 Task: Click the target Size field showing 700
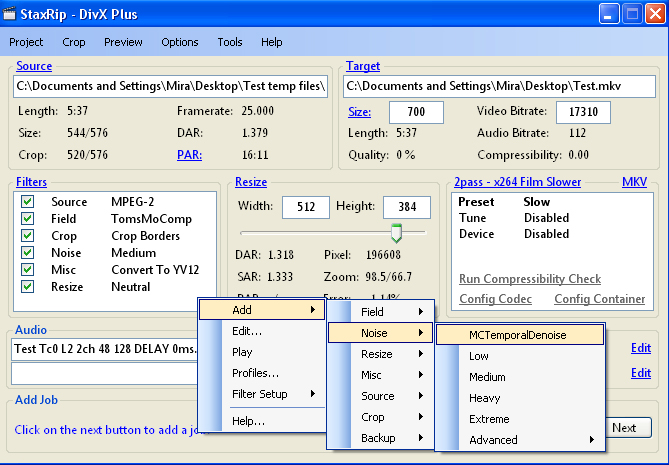pyautogui.click(x=416, y=112)
